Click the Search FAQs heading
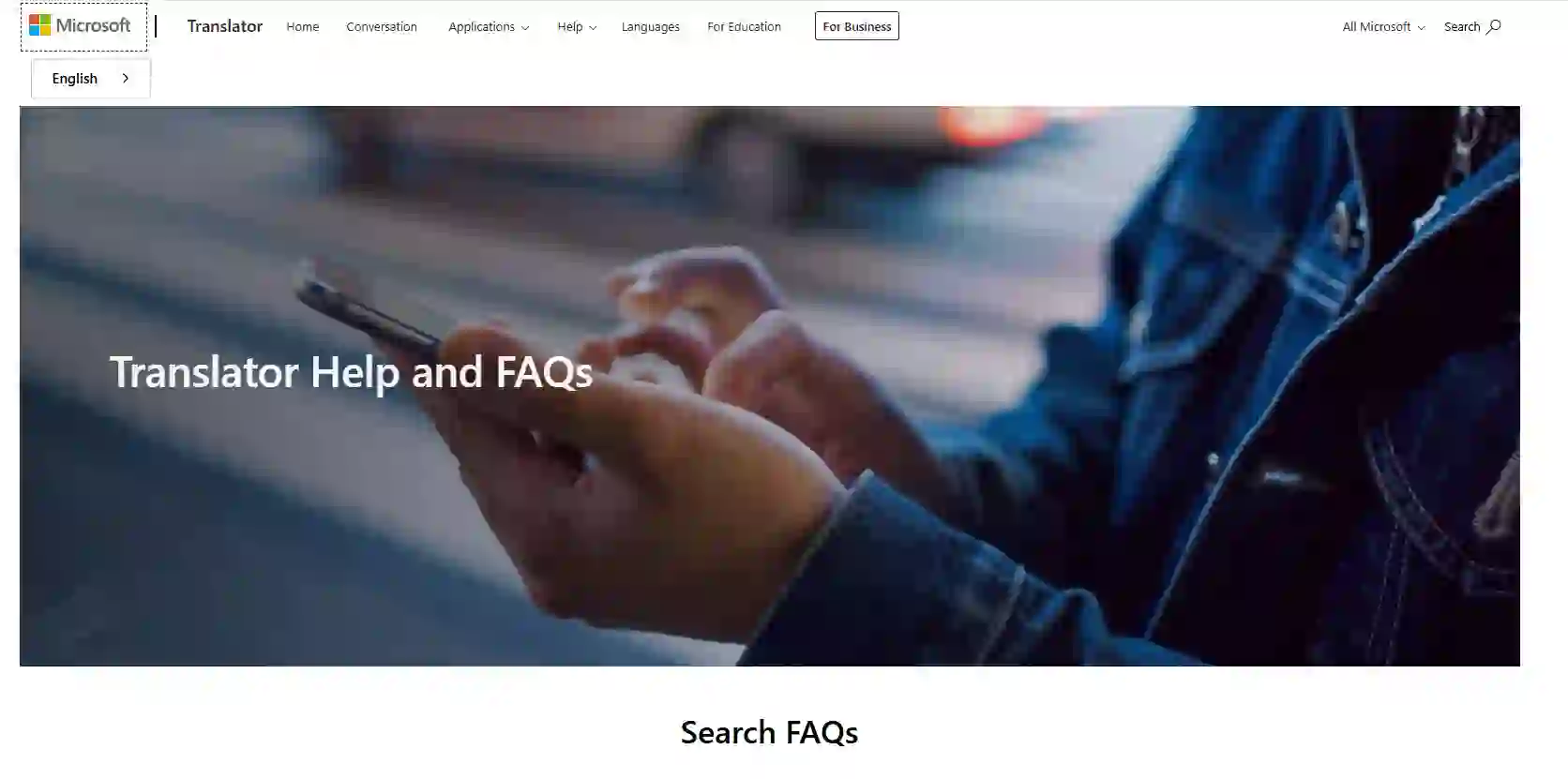This screenshot has height=779, width=1568. pyautogui.click(x=769, y=732)
